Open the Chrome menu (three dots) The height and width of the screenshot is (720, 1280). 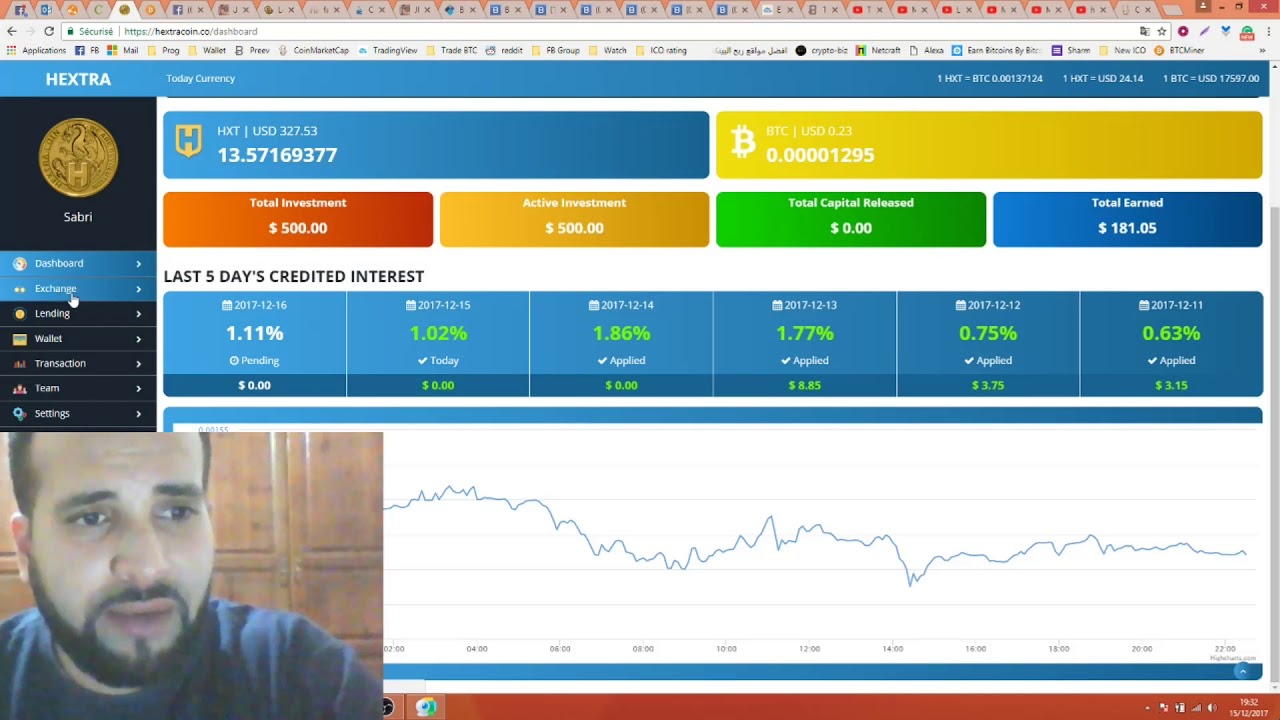[1268, 31]
